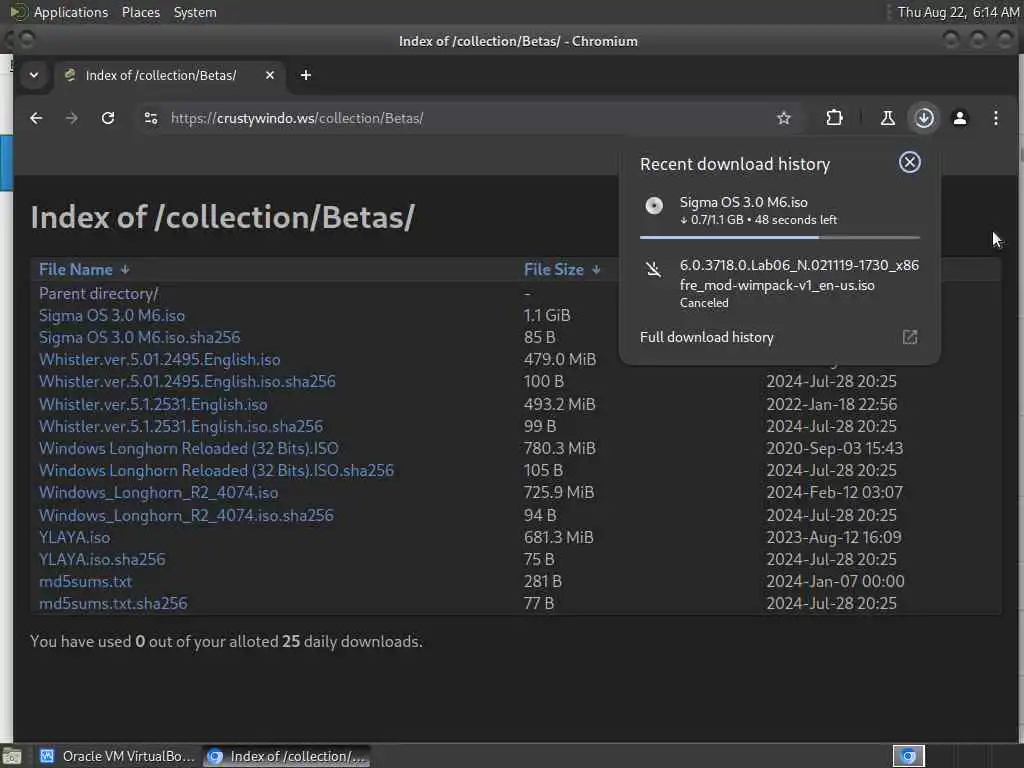
Task: Click the canceled Lab06 wimpack download entry
Action: tap(779, 283)
